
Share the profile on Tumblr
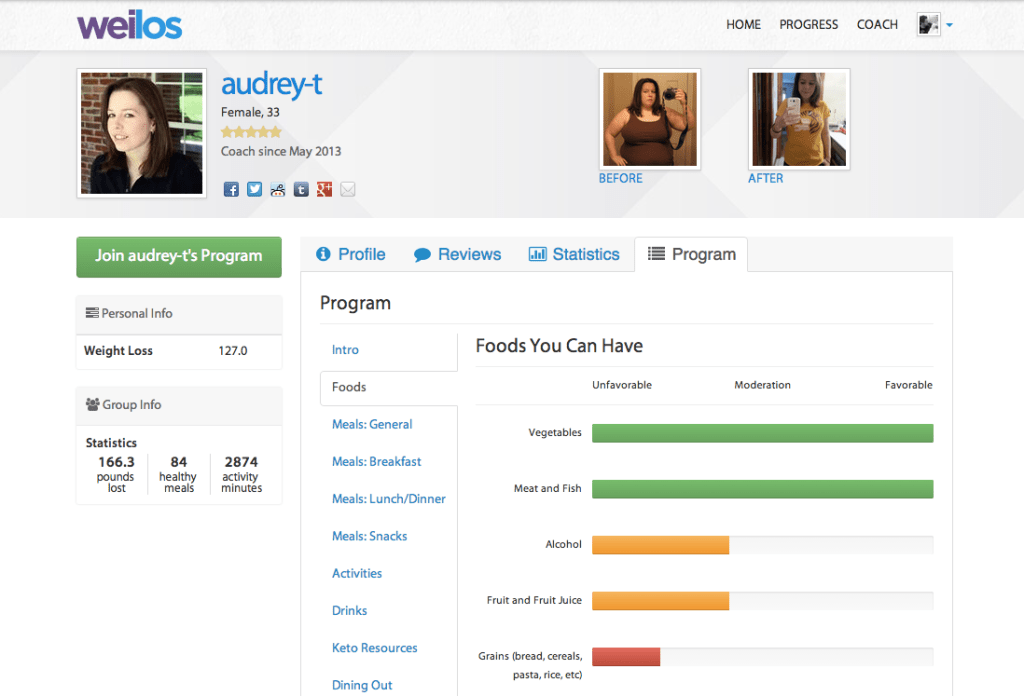point(301,189)
